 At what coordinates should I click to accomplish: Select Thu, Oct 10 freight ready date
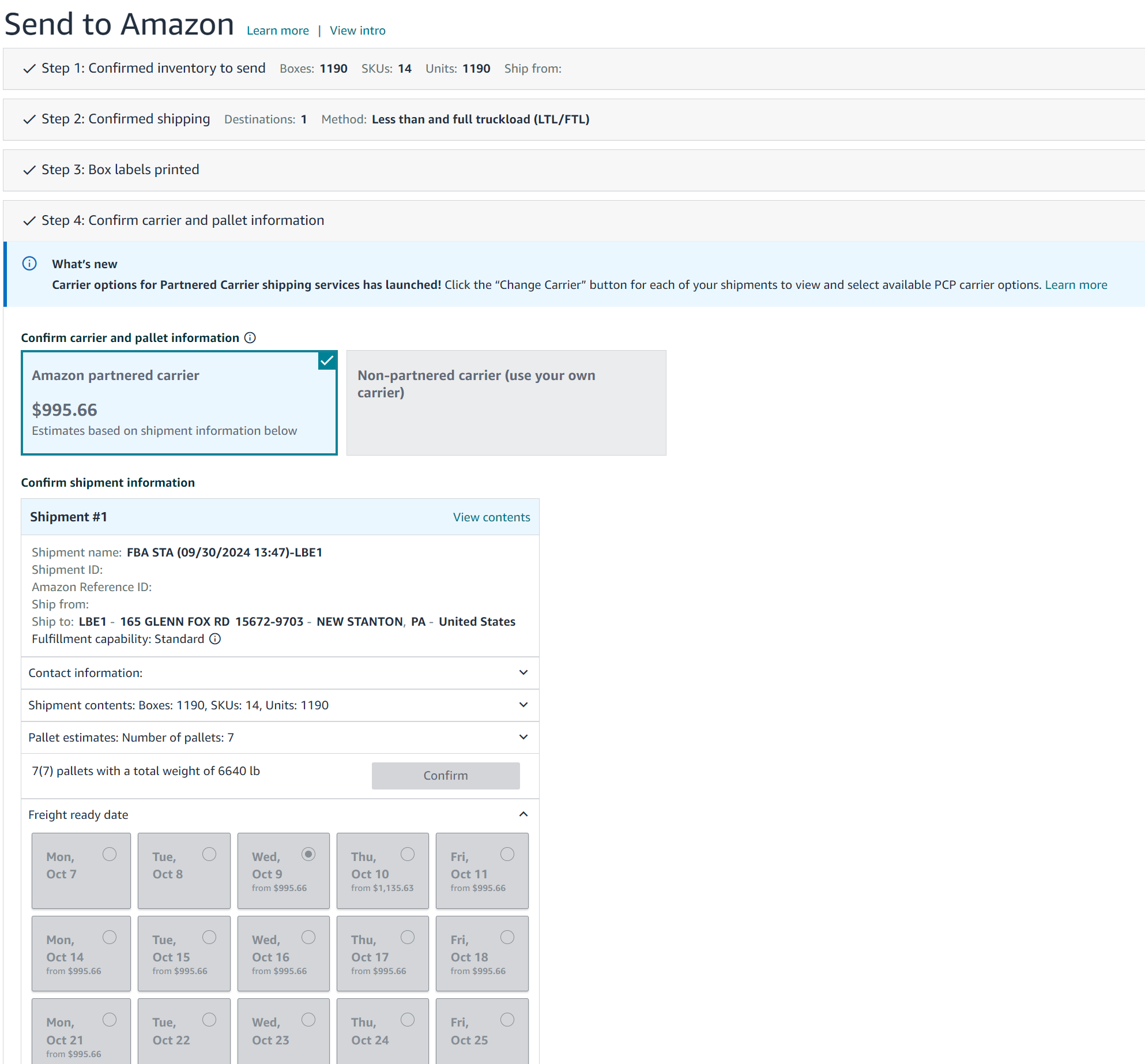click(407, 854)
